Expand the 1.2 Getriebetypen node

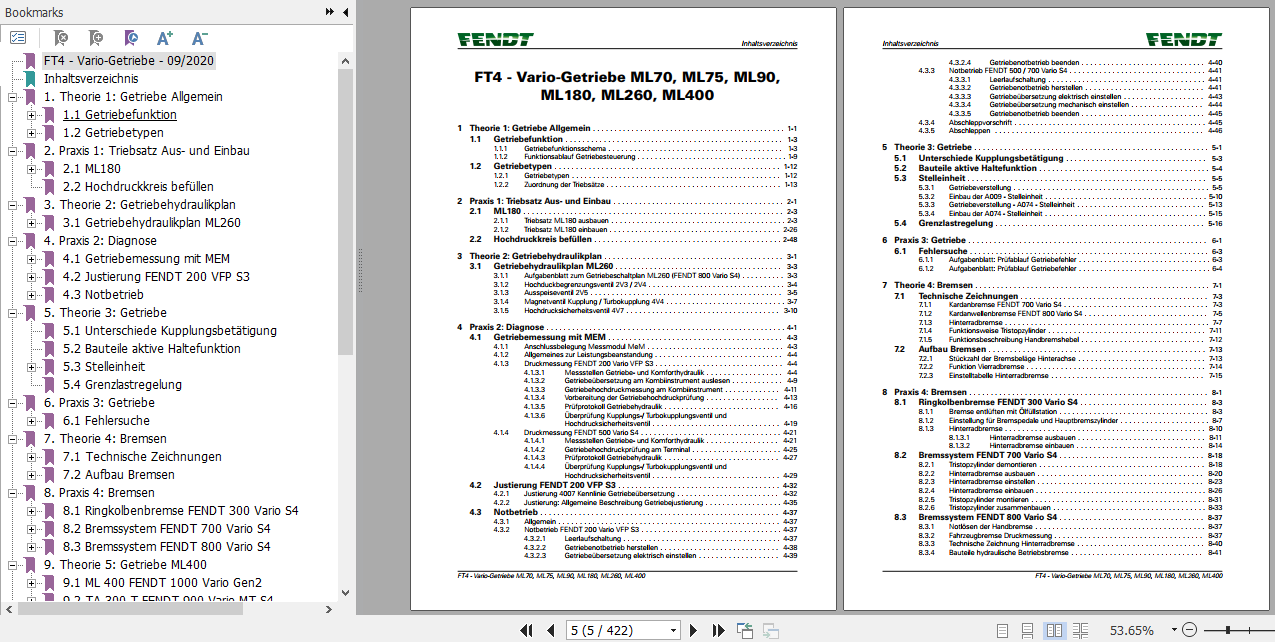31,133
